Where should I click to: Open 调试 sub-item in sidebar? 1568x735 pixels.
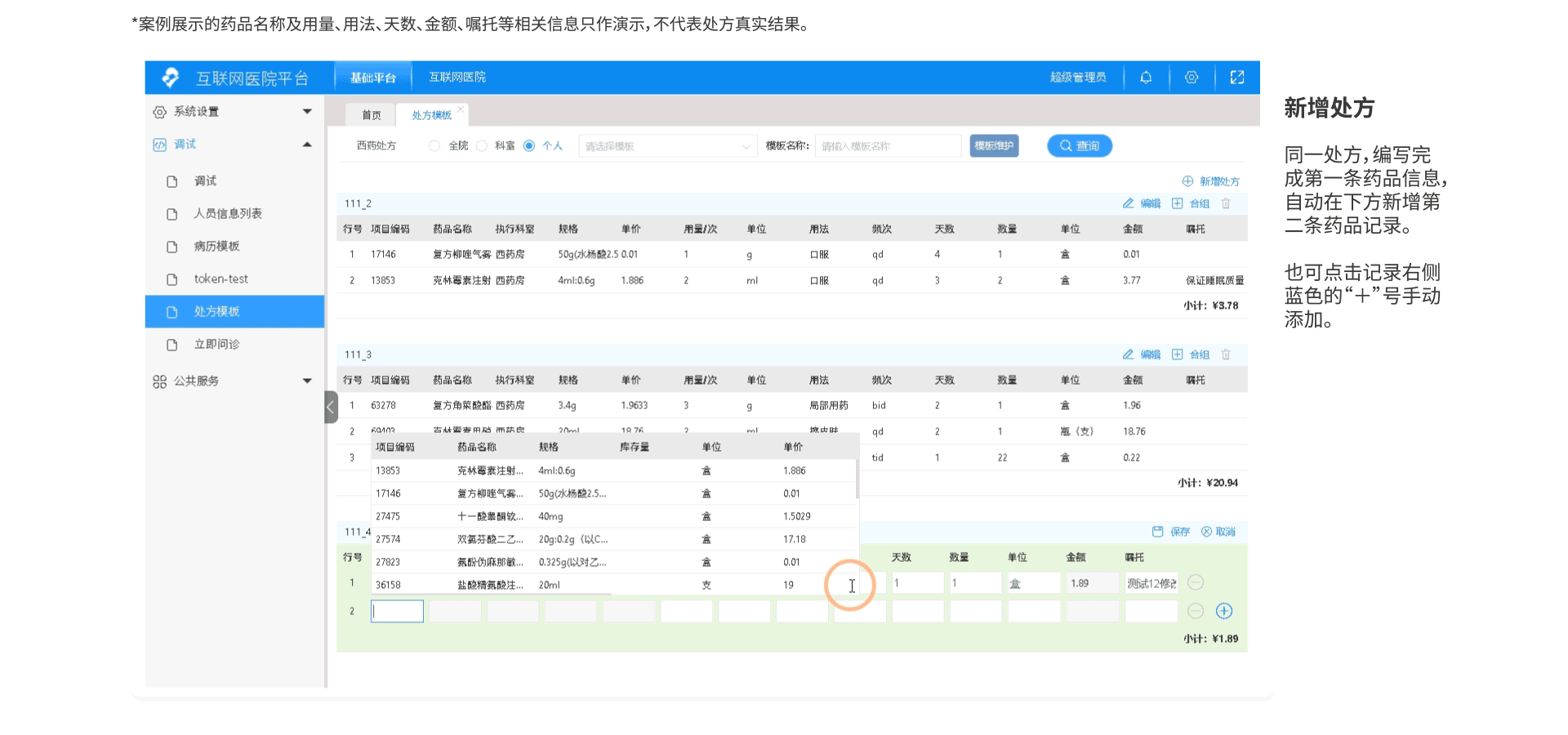[x=234, y=180]
